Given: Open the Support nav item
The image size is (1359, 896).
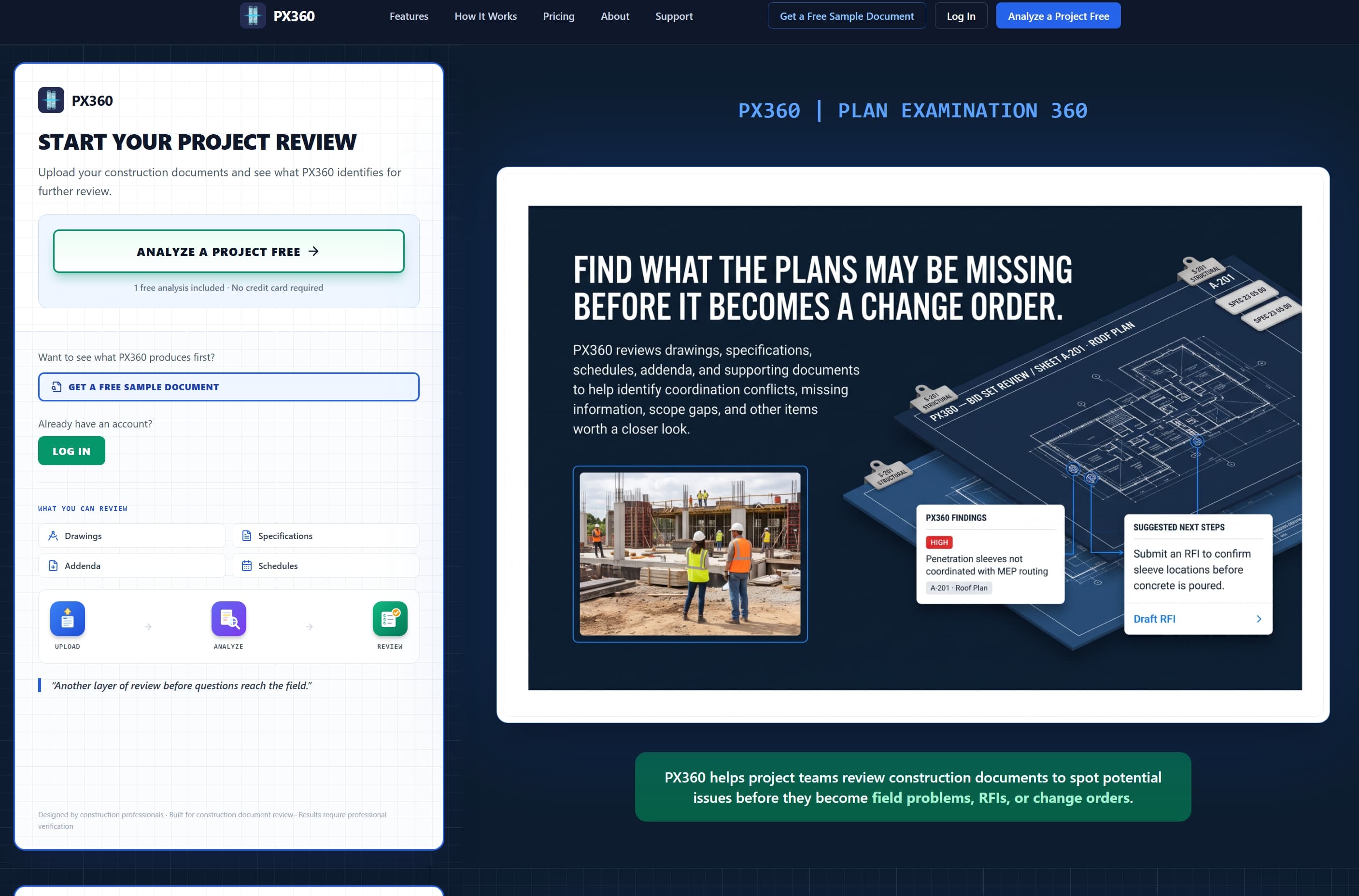Looking at the screenshot, I should (674, 16).
